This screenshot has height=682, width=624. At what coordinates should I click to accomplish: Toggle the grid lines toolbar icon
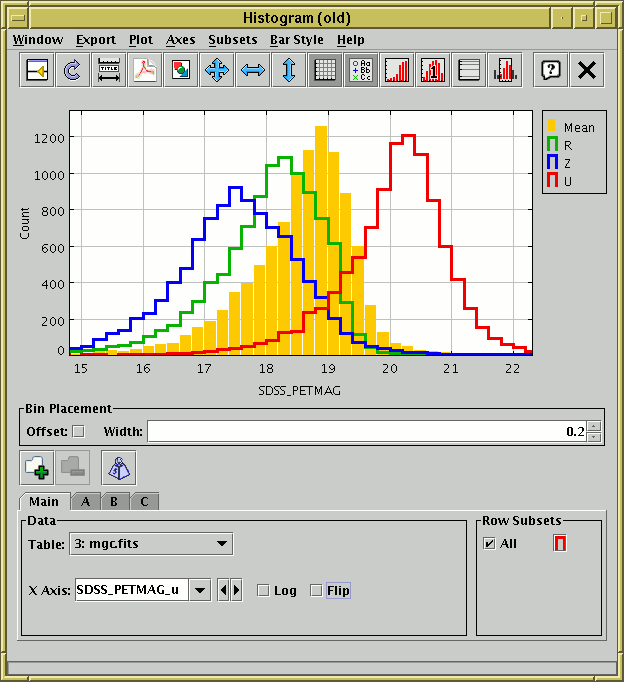coord(325,70)
